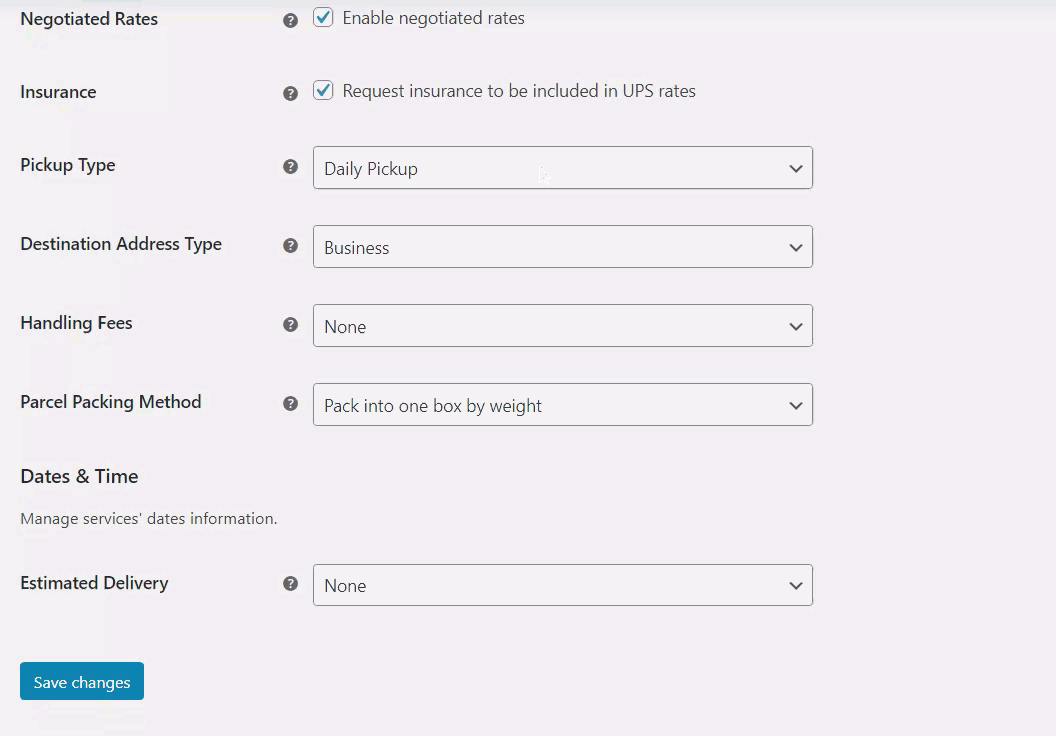Click help icon beside Destination Address Type
Screen dimensions: 1060x736
click(x=290, y=246)
